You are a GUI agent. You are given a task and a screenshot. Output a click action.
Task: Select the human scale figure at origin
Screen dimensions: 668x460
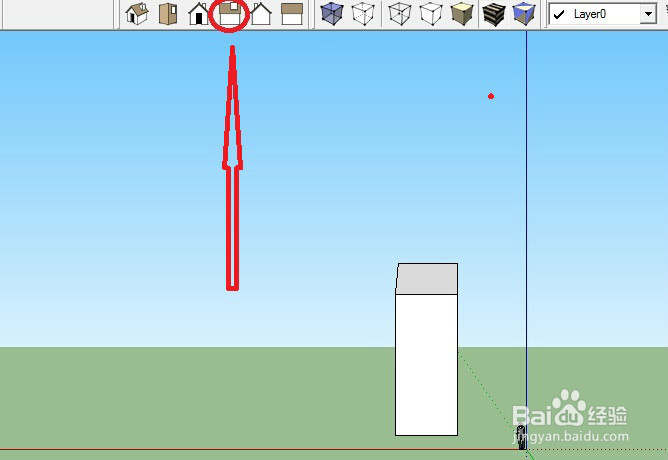[521, 437]
